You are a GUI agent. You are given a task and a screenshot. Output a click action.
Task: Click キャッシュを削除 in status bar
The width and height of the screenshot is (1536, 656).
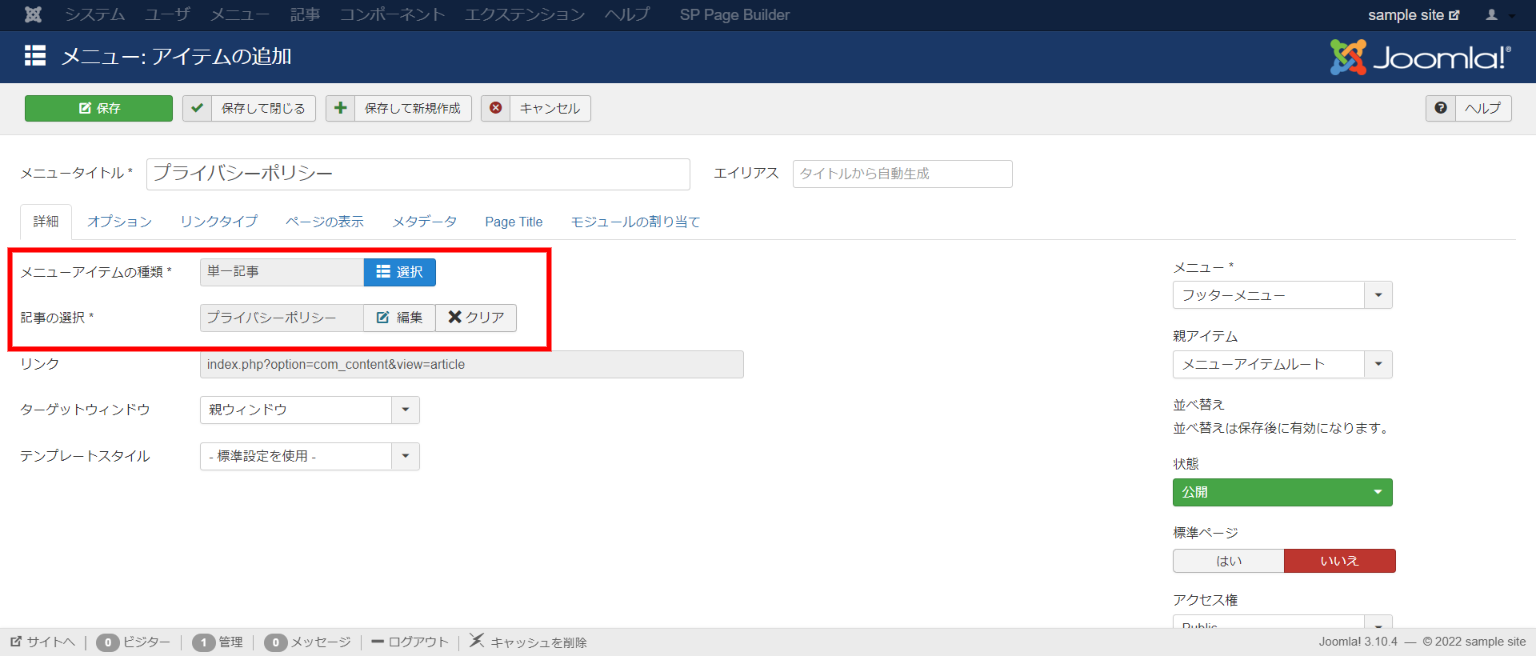(x=528, y=642)
